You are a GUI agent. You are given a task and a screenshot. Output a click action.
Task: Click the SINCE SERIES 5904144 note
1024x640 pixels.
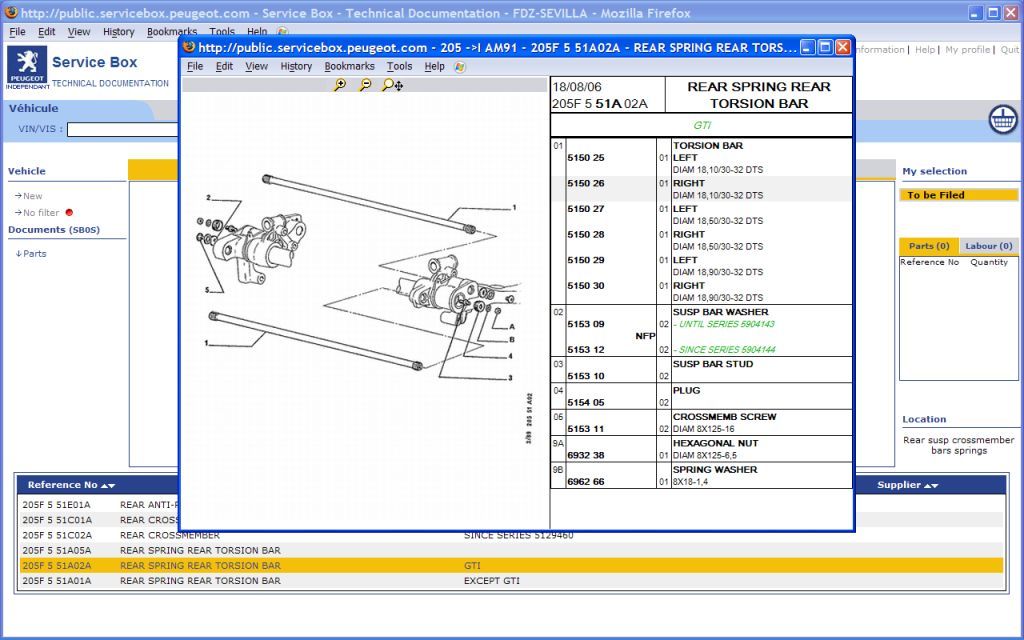pos(724,350)
